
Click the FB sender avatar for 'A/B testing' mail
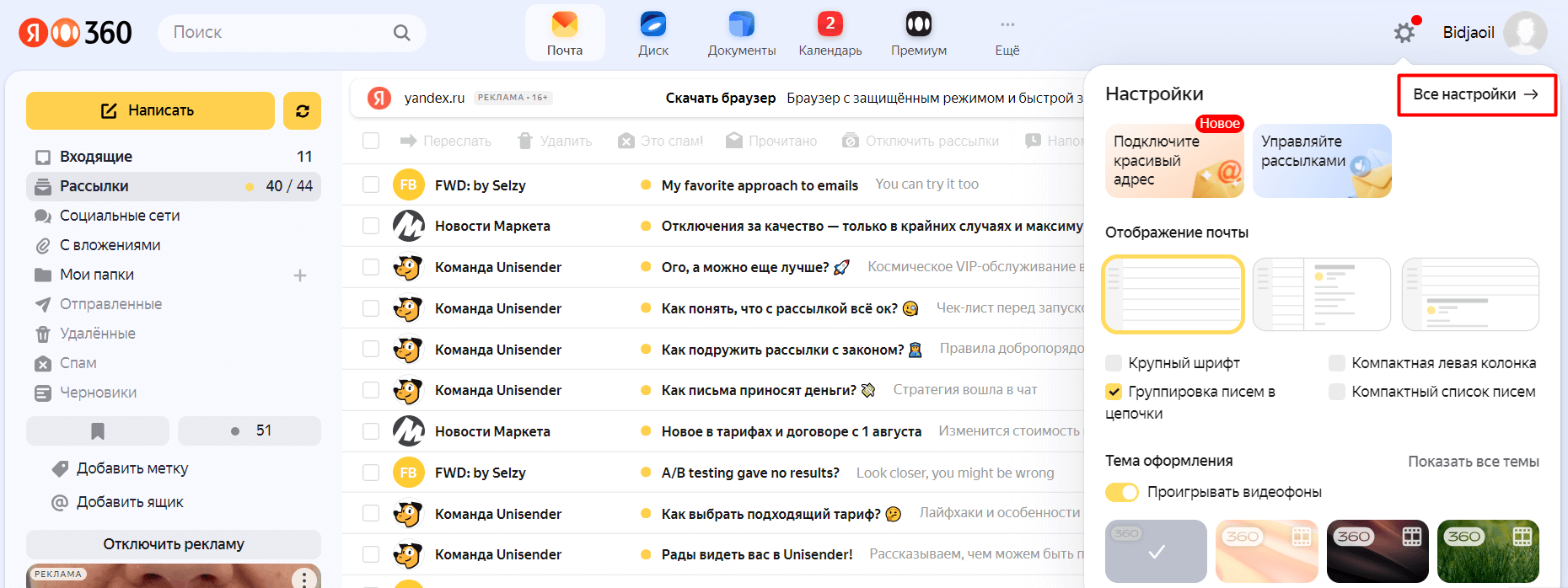click(409, 473)
